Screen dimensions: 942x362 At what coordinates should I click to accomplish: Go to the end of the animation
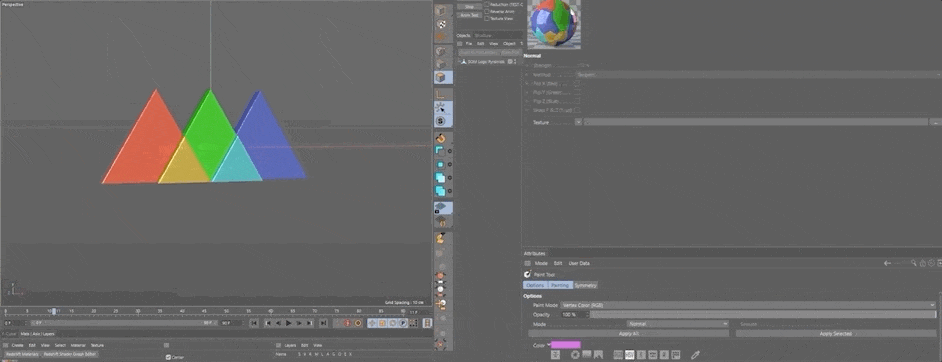coord(324,323)
